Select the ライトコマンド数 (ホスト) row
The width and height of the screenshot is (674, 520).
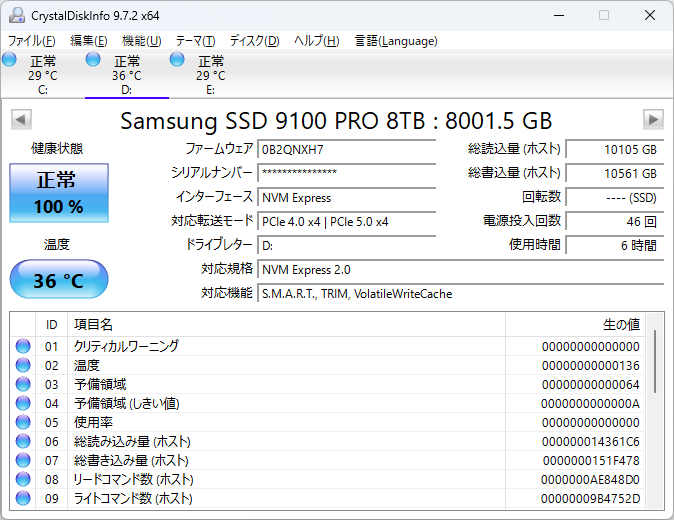(328, 499)
